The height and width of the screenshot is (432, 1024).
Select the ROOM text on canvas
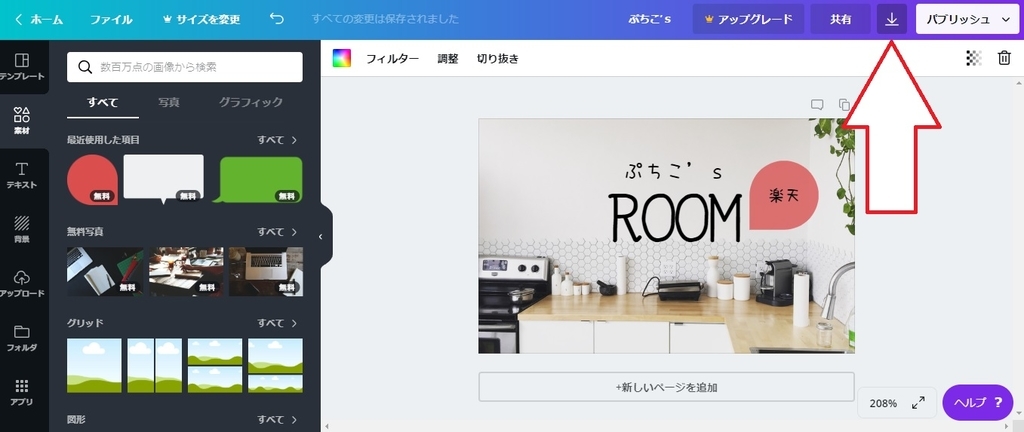(x=675, y=217)
